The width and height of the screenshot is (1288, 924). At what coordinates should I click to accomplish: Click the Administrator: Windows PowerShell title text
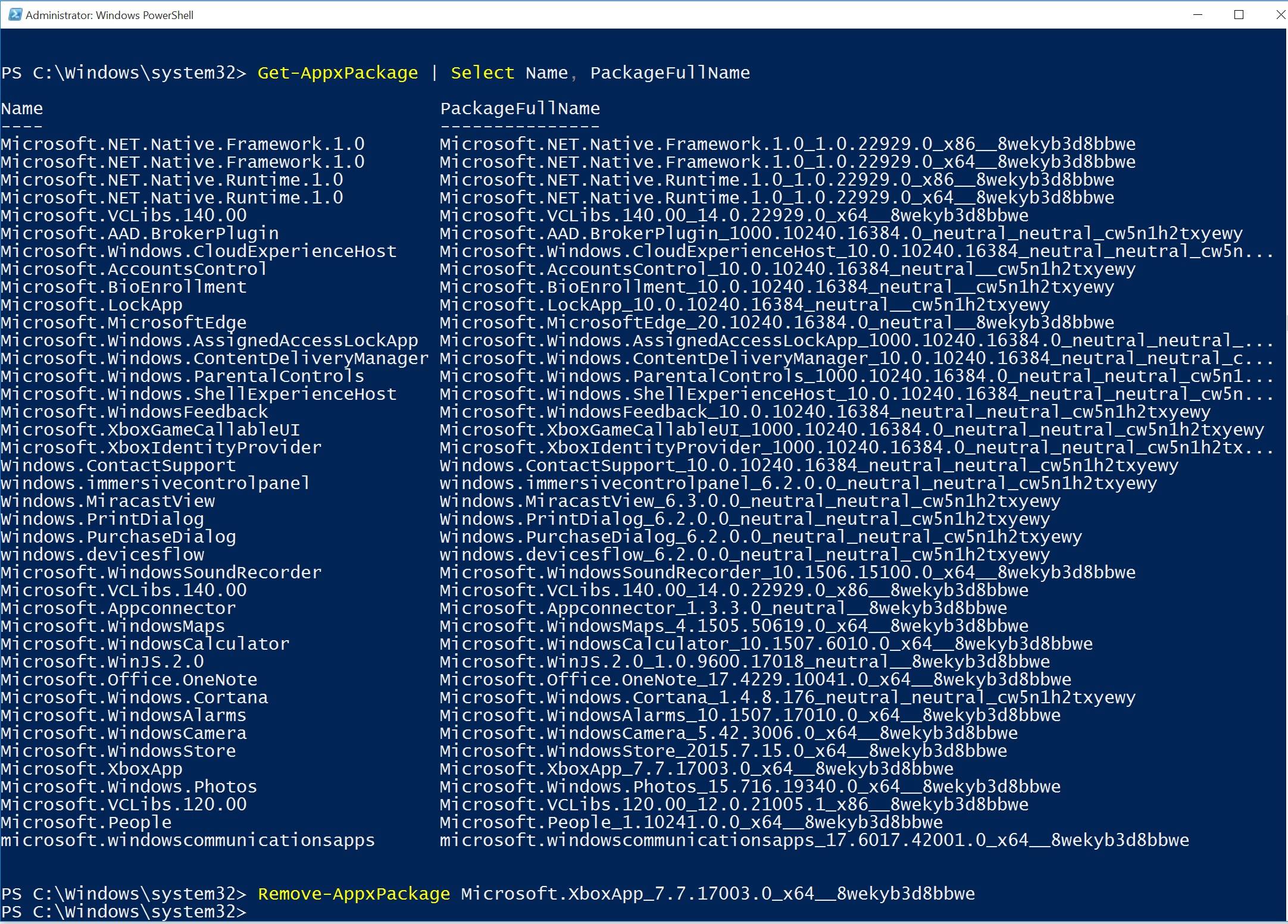[110, 15]
